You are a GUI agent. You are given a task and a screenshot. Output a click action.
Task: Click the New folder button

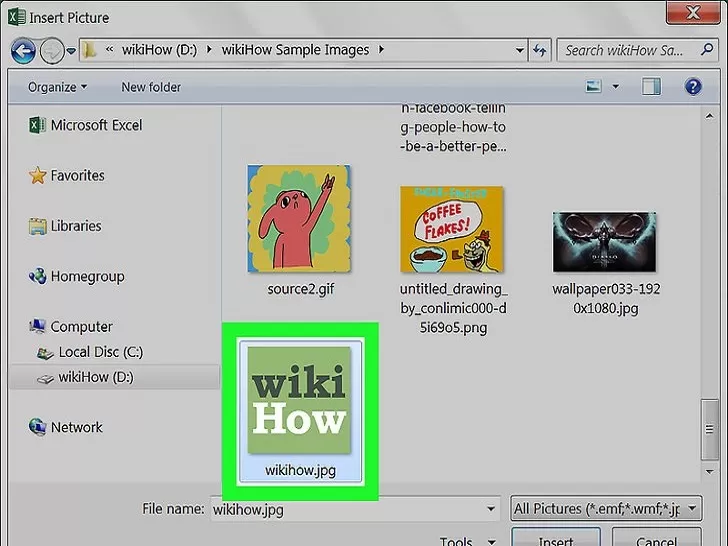tap(151, 87)
